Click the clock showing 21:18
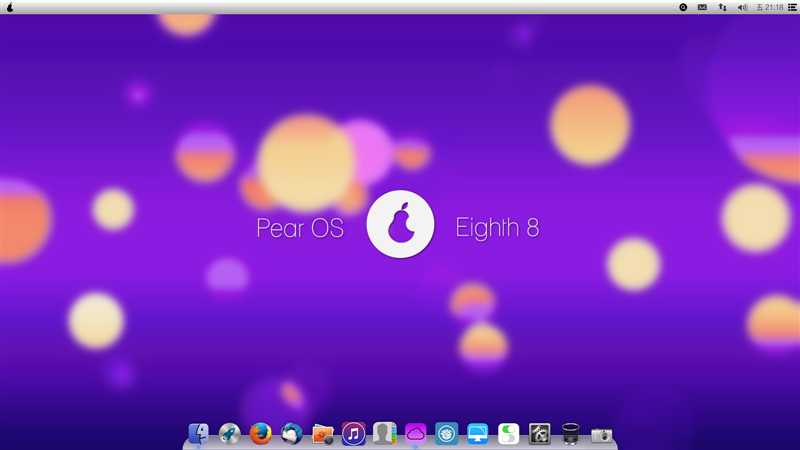The image size is (800, 450). [x=769, y=7]
